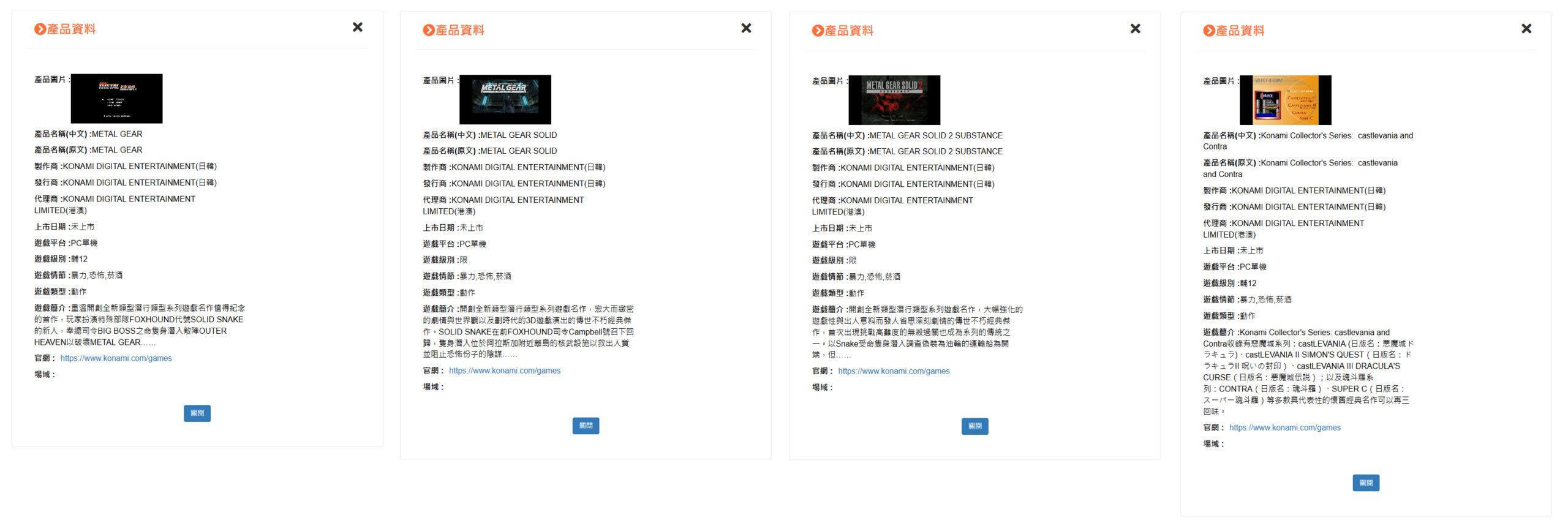Click the 關閉 button in METAL GEAR SOLID panel
The width and height of the screenshot is (1568, 531).
click(x=586, y=426)
